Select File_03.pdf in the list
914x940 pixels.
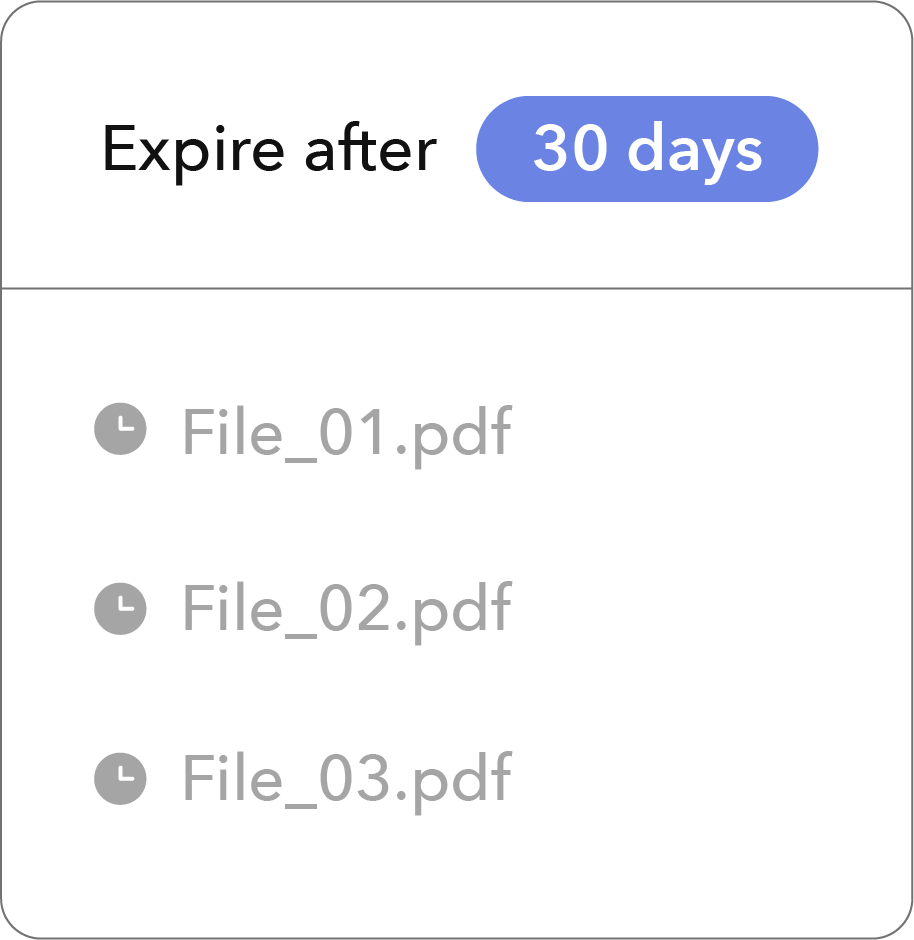click(347, 779)
